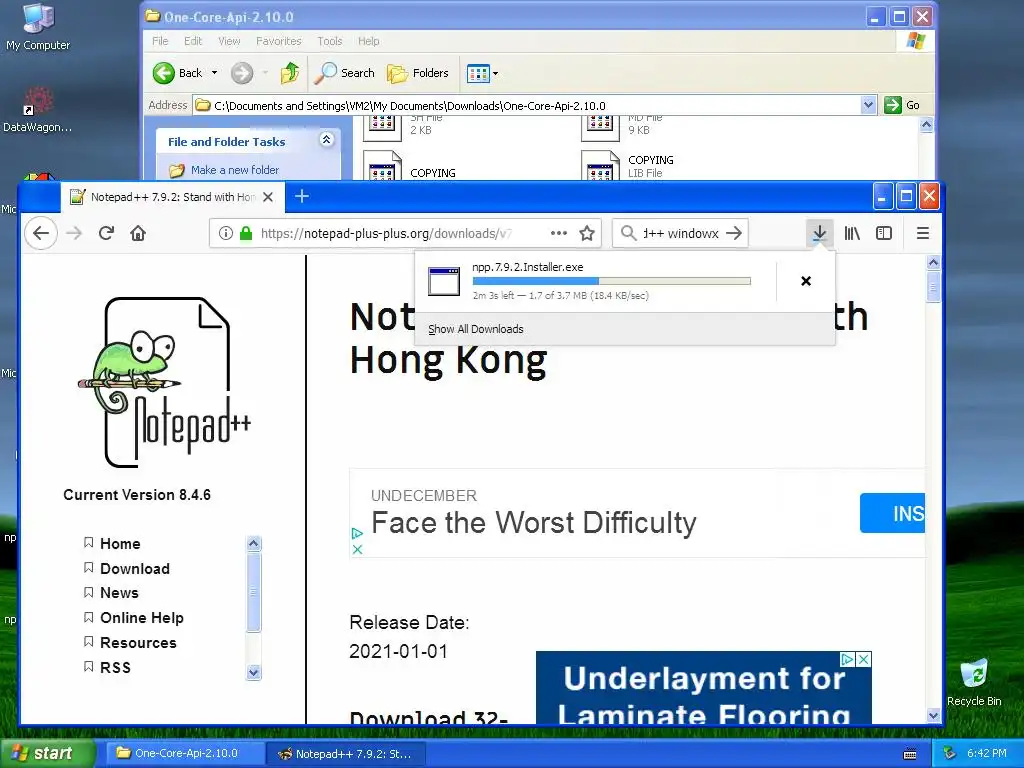Image resolution: width=1024 pixels, height=768 pixels.
Task: Open Recycle Bin desktop icon
Action: click(974, 682)
